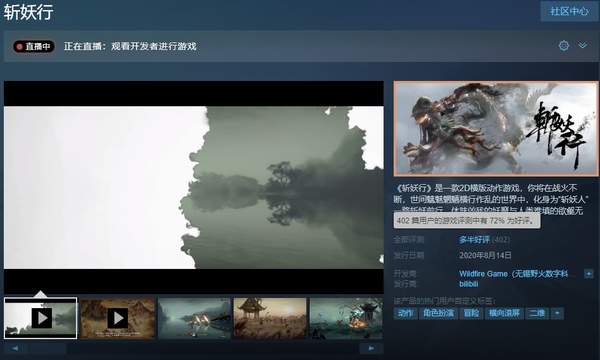Select the 冒险 tag

click(x=471, y=313)
